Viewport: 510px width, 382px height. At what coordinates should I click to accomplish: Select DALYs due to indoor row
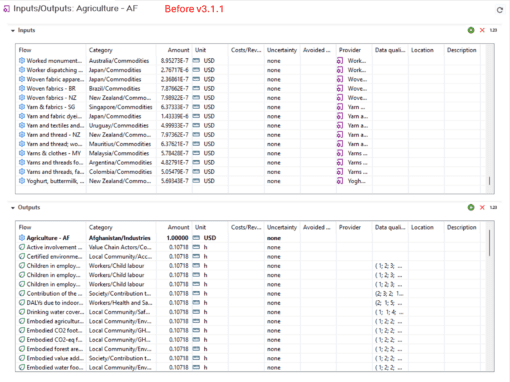click(x=251, y=303)
